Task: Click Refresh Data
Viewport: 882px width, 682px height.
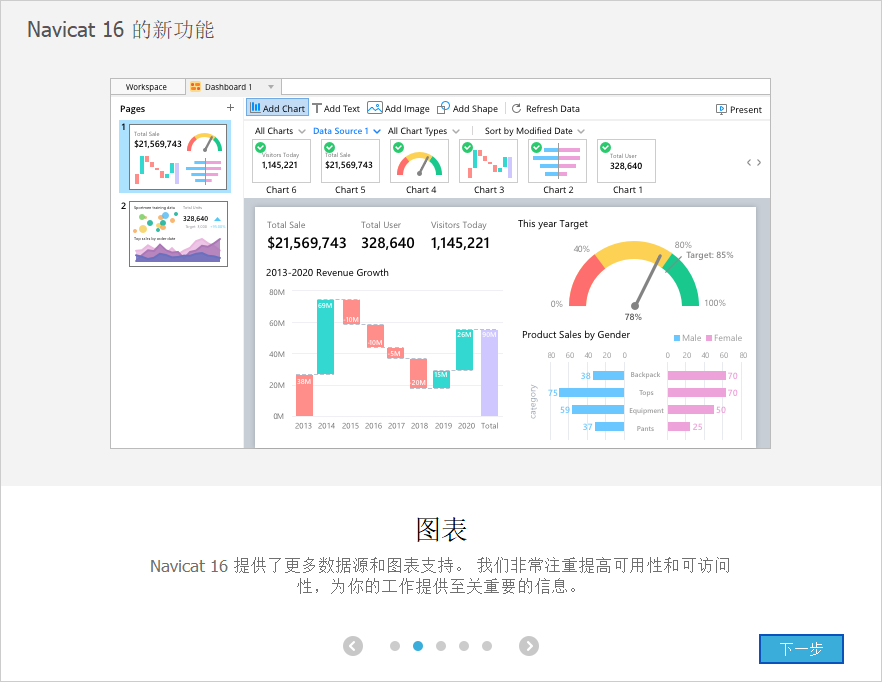Action: (546, 109)
